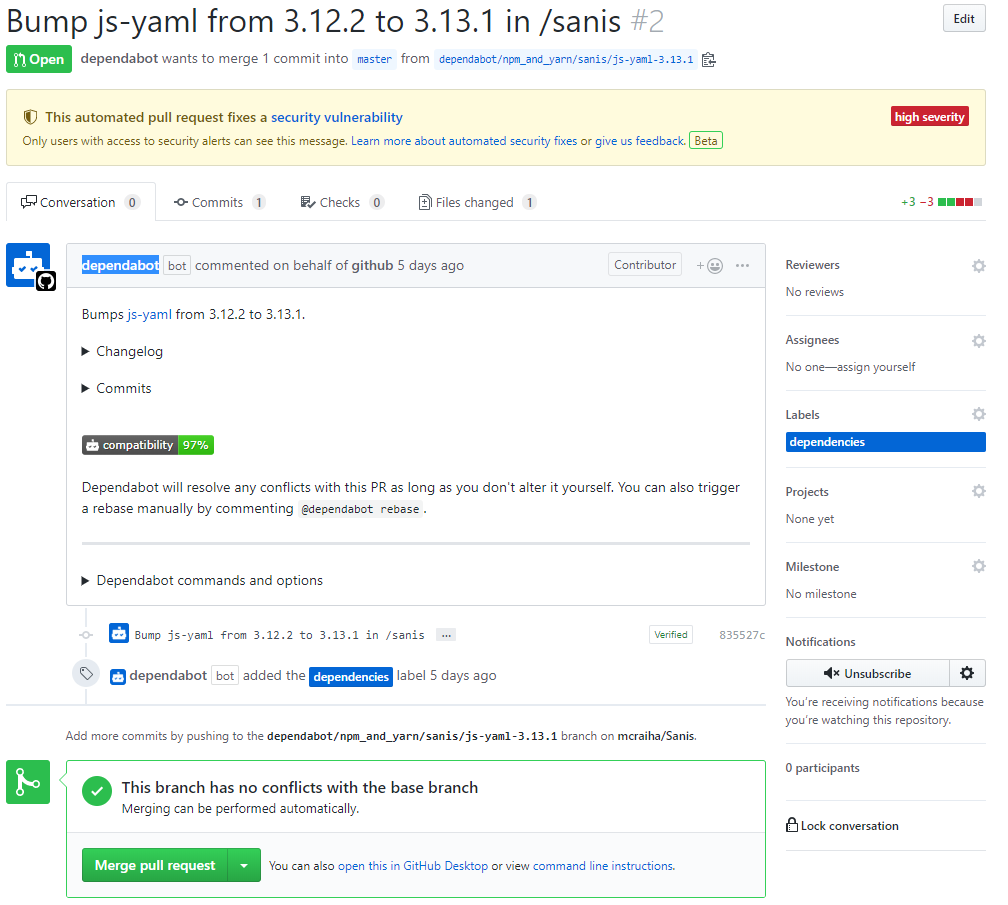Click the Merge pull request button
This screenshot has height=905, width=1008.
[155, 865]
